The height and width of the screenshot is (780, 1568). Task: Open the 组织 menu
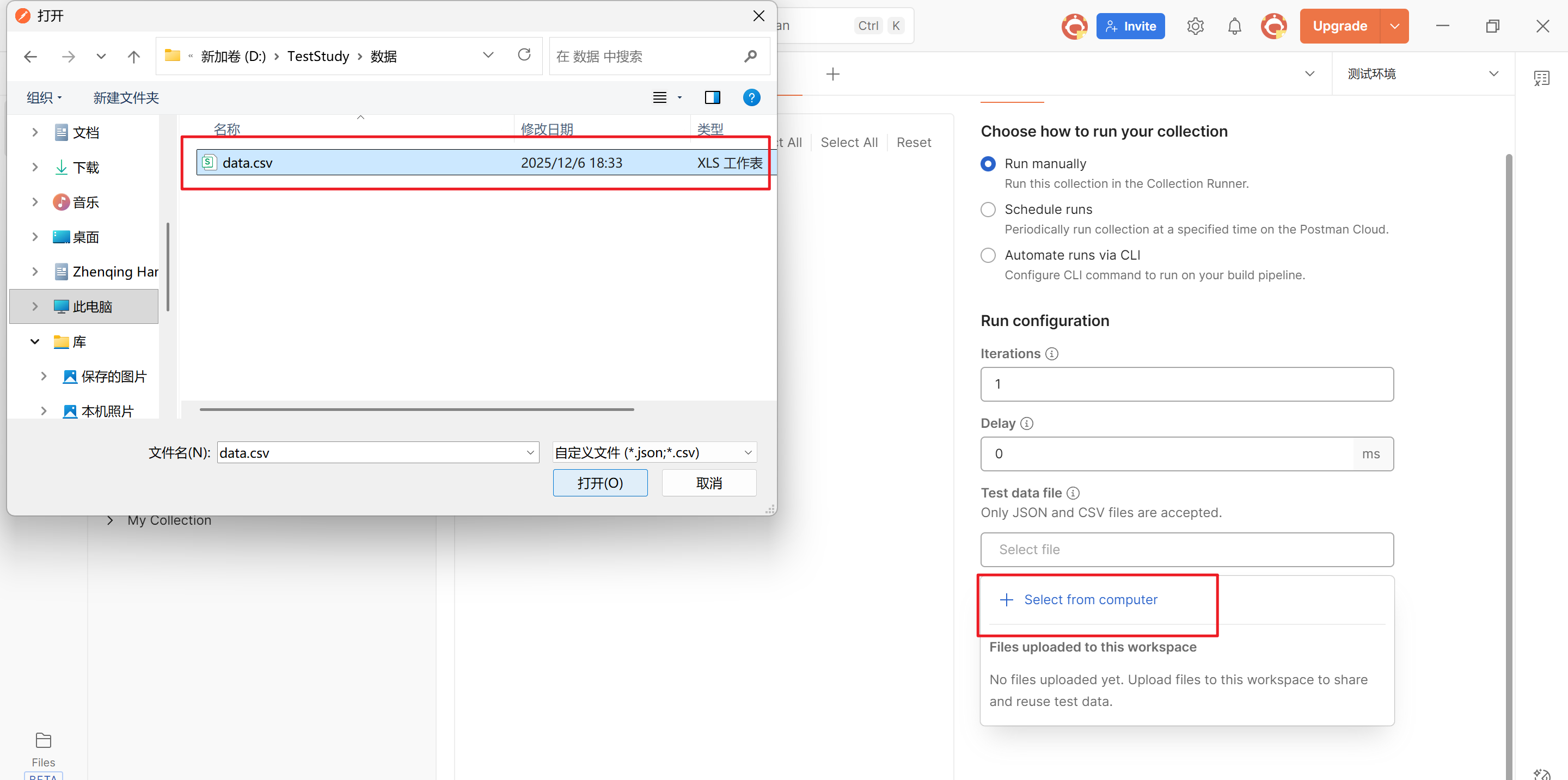[x=44, y=97]
